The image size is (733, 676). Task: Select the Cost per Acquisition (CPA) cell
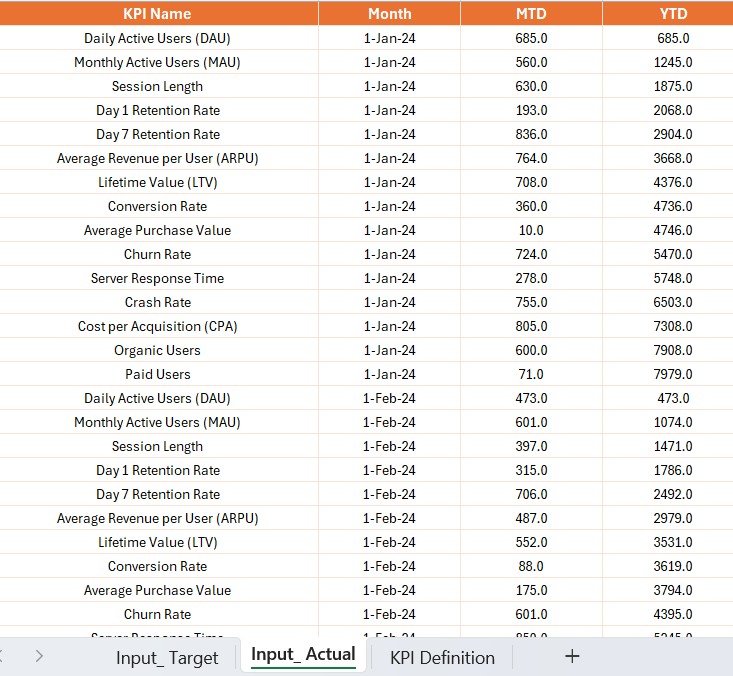[157, 326]
